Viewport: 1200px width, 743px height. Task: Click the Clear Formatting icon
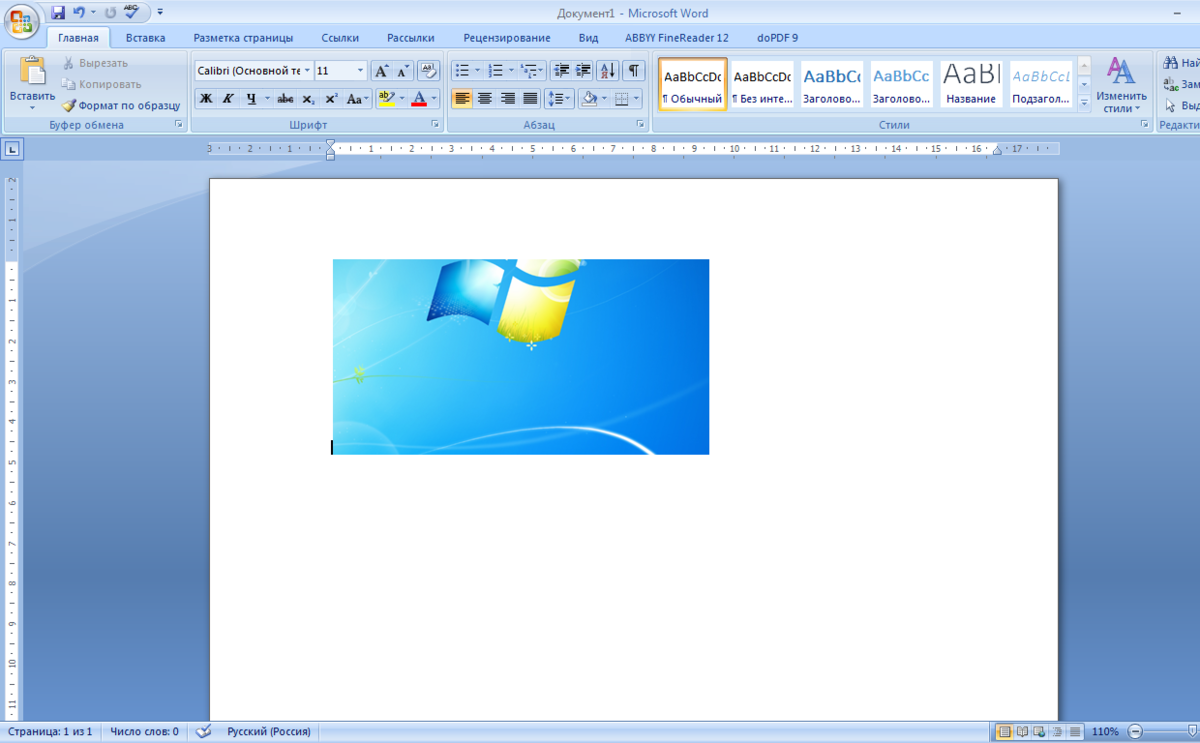pyautogui.click(x=428, y=71)
